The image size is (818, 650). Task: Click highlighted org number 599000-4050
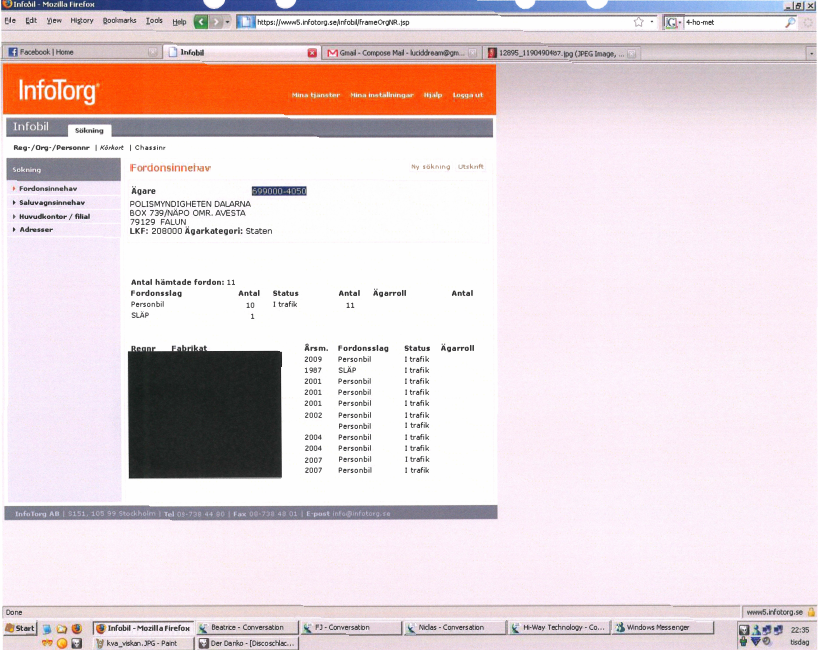coord(279,191)
